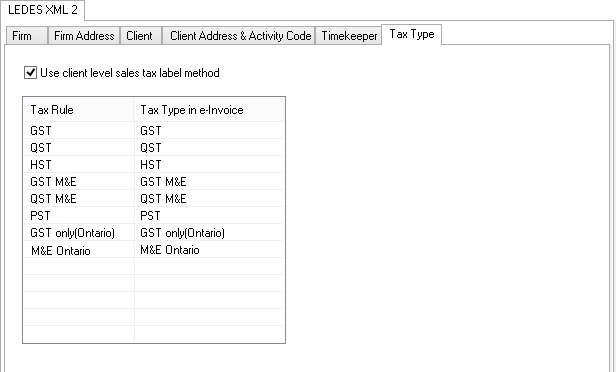This screenshot has width=616, height=372.
Task: Edit the PST e-Invoice tax type cell
Action: click(x=209, y=215)
